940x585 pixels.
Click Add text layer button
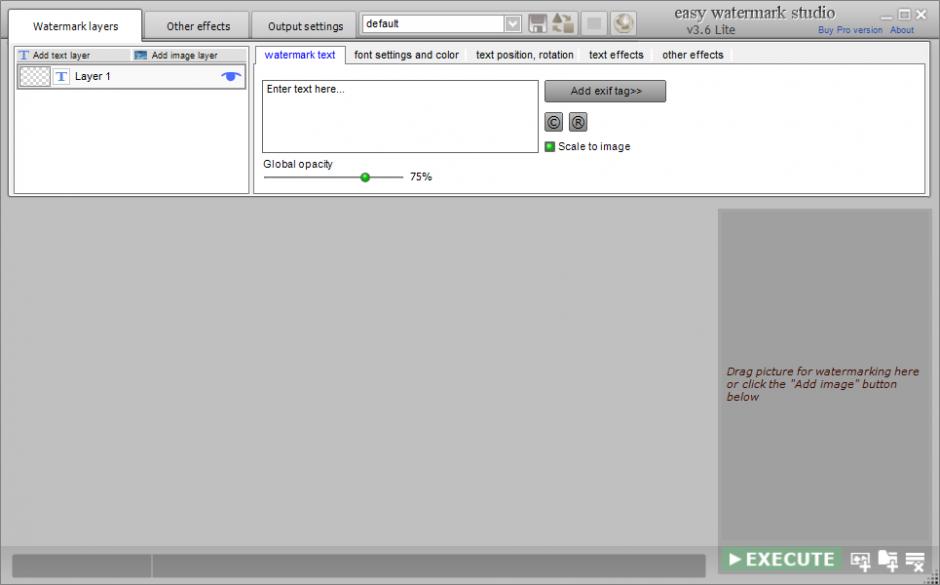click(x=55, y=55)
